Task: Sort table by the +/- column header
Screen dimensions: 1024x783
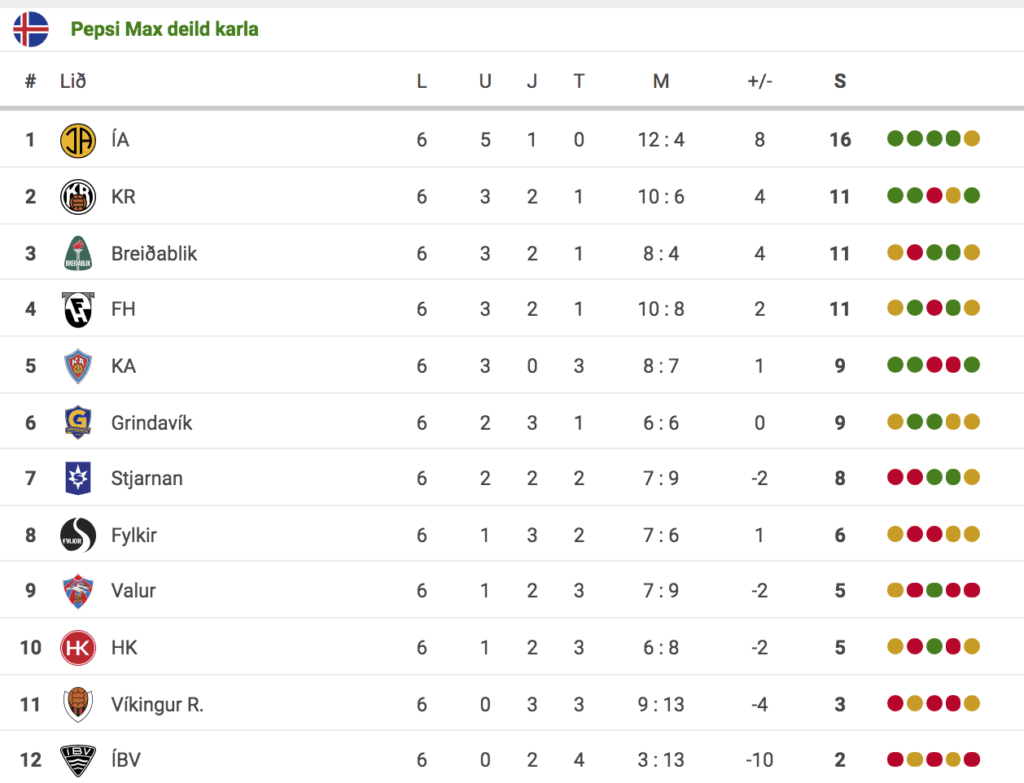Action: [760, 81]
